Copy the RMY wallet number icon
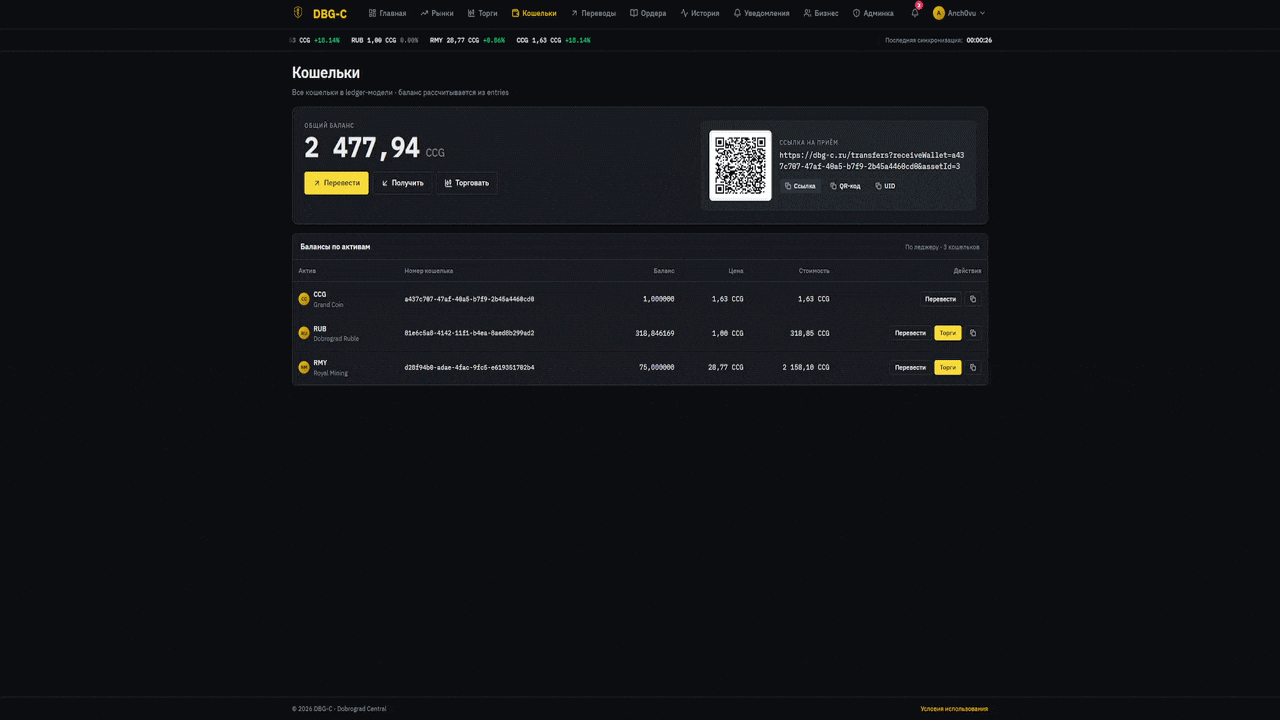The width and height of the screenshot is (1280, 720). [x=973, y=367]
